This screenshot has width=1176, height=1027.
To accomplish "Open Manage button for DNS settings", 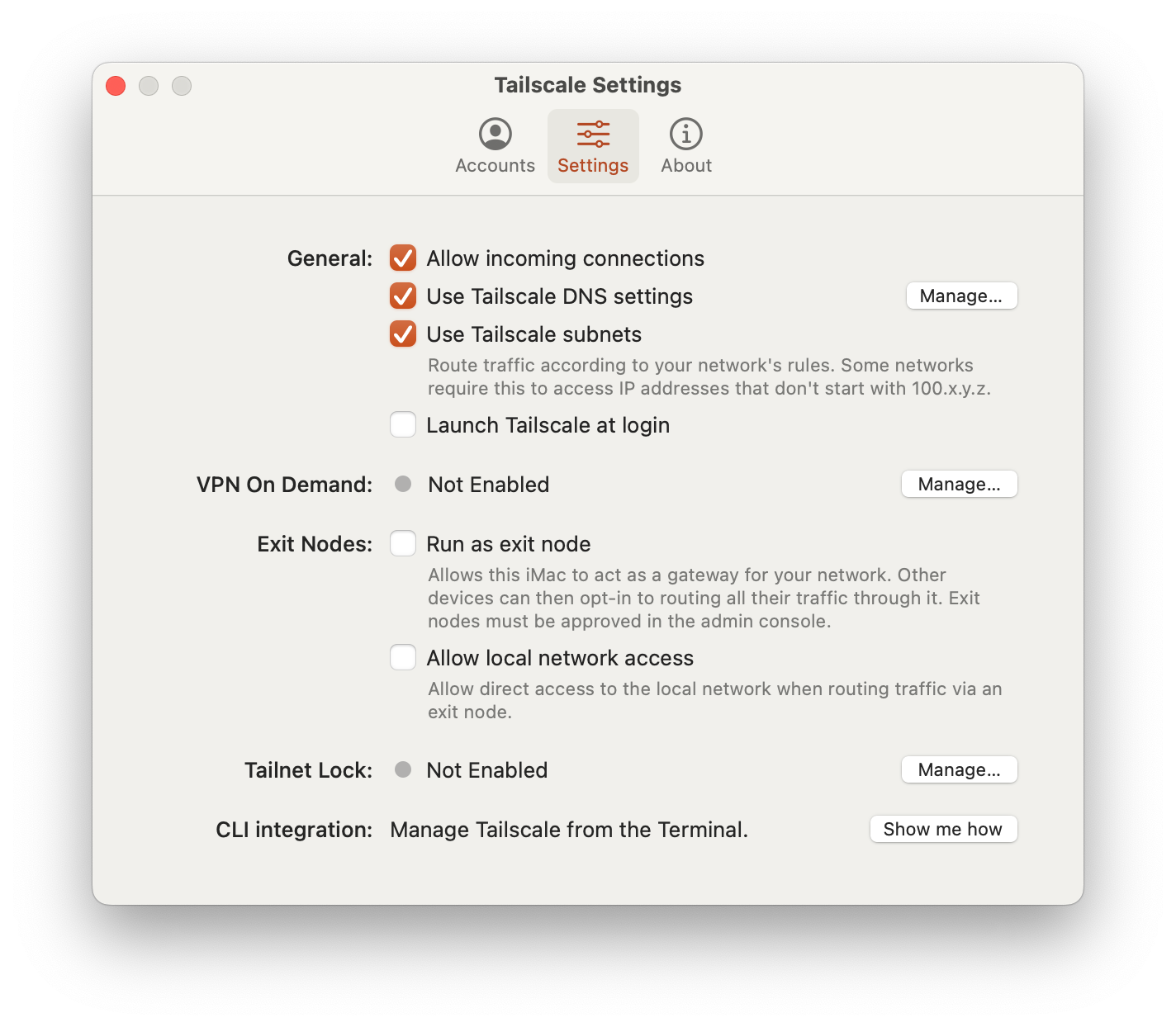I will coord(961,296).
